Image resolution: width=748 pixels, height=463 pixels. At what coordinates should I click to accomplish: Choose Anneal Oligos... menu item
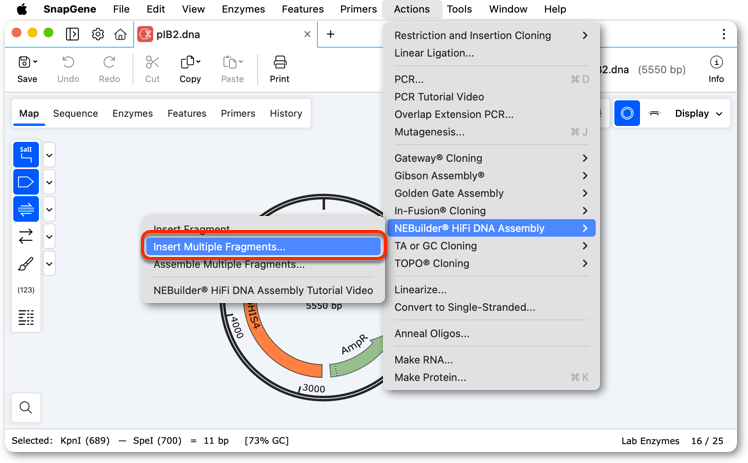[491, 334]
